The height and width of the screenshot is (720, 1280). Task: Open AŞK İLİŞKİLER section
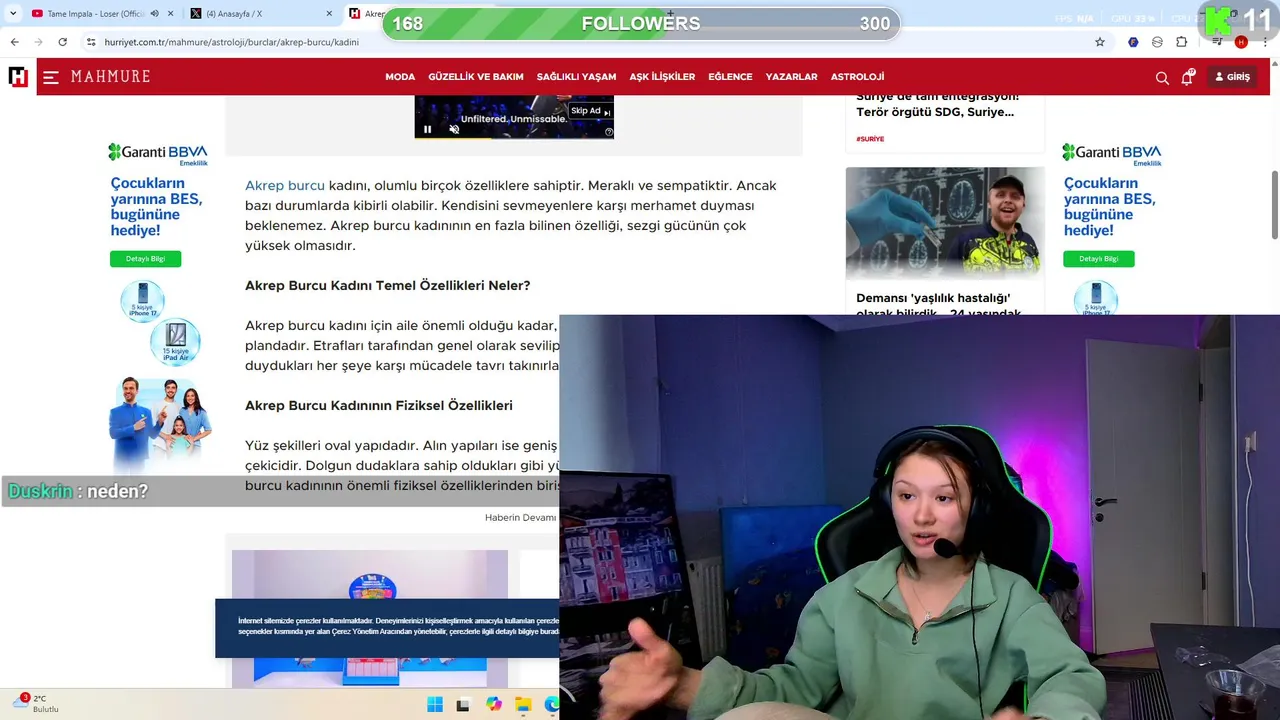[x=662, y=77]
